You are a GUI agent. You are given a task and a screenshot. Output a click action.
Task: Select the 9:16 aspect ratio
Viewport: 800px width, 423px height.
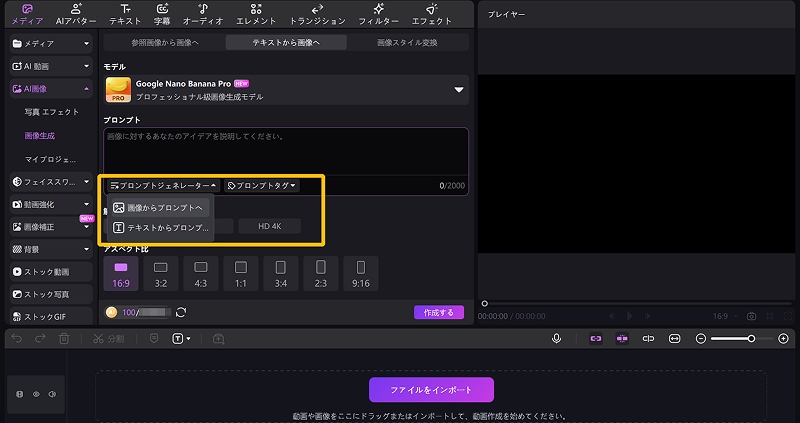tap(361, 274)
